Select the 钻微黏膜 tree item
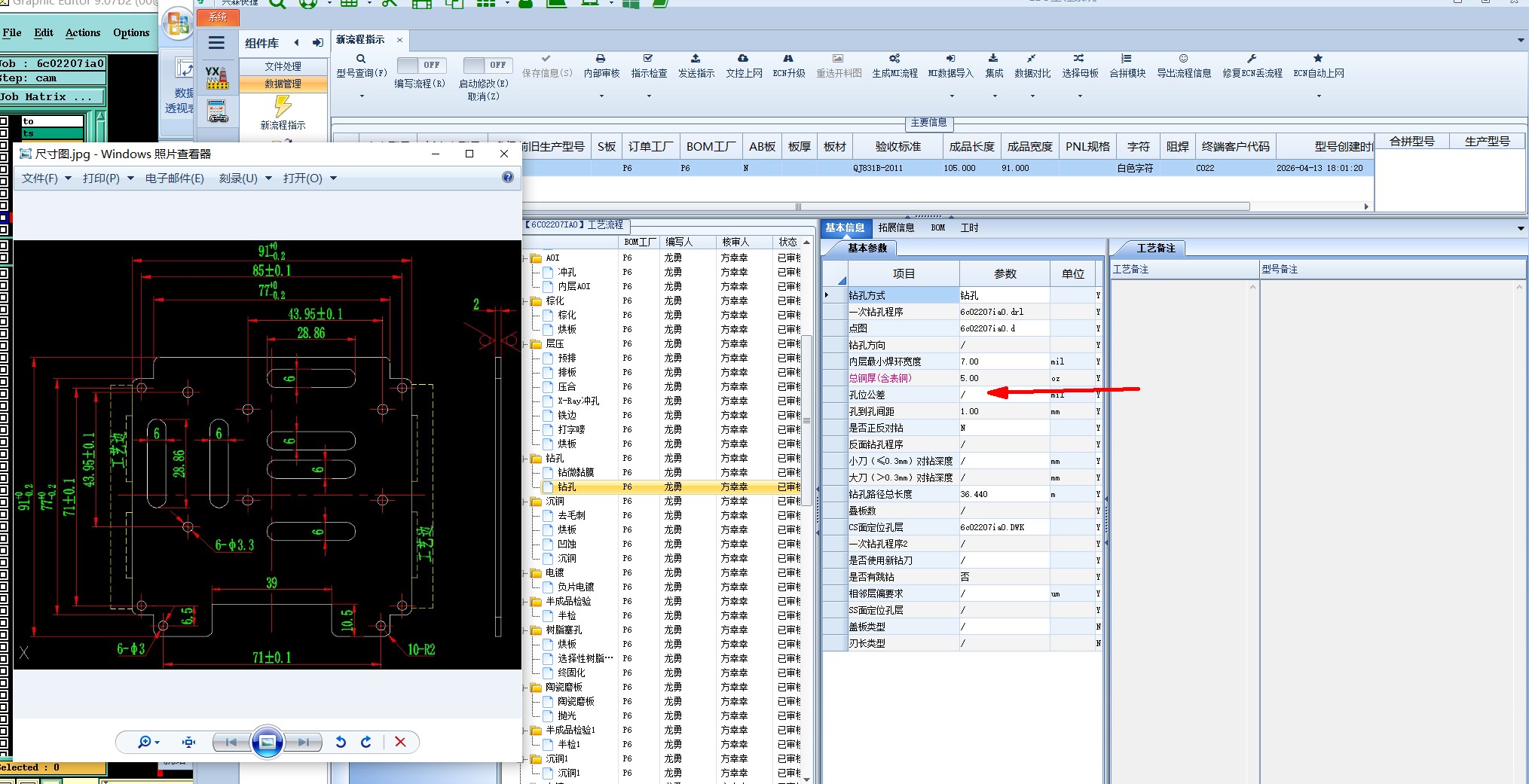 click(576, 472)
